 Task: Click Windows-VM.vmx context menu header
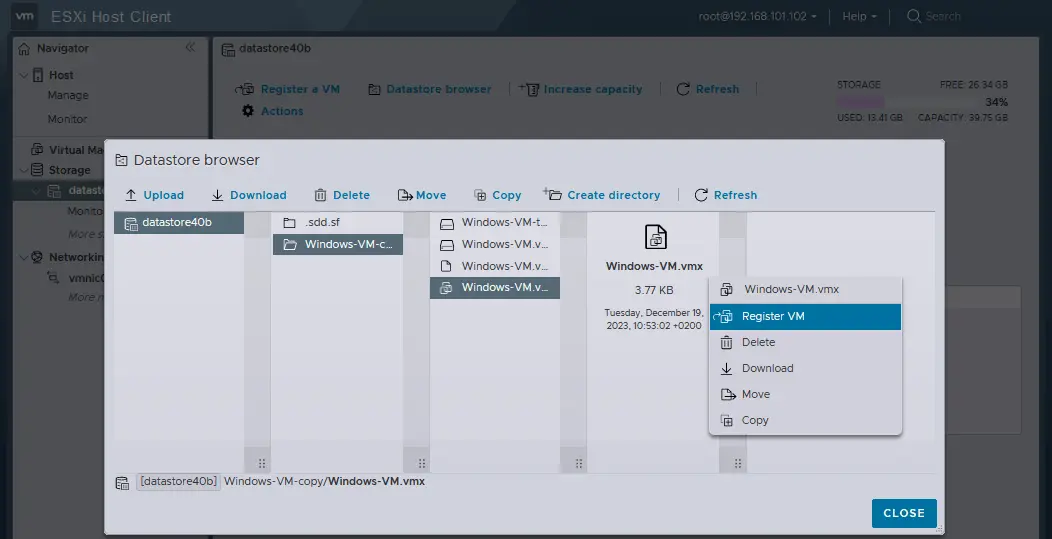805,290
